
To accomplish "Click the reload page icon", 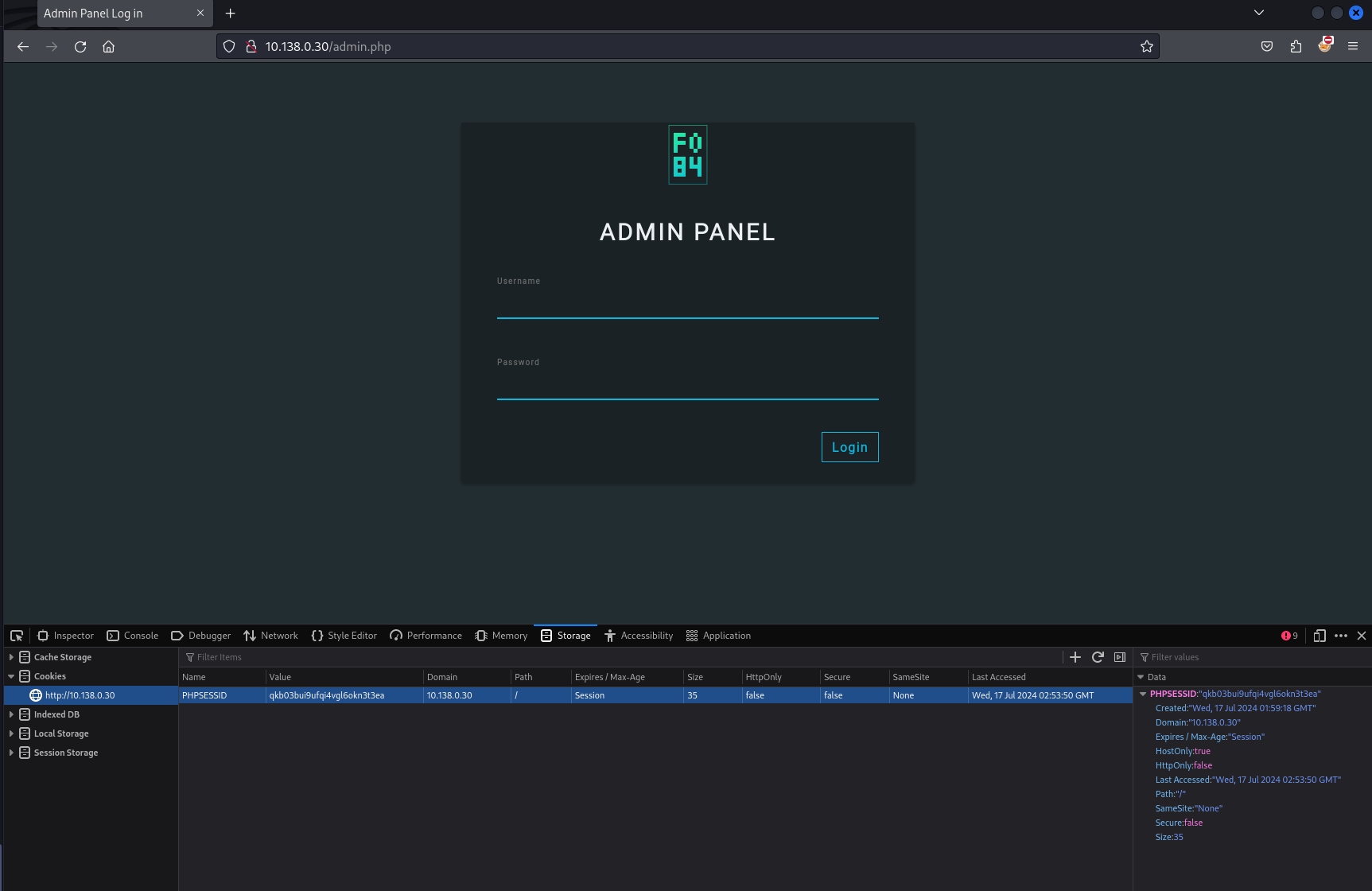I will pyautogui.click(x=80, y=47).
